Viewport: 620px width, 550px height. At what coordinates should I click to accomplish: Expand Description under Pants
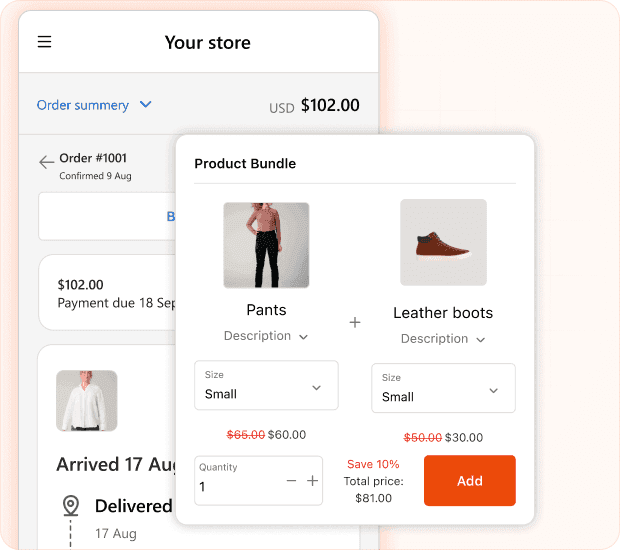[x=266, y=336]
